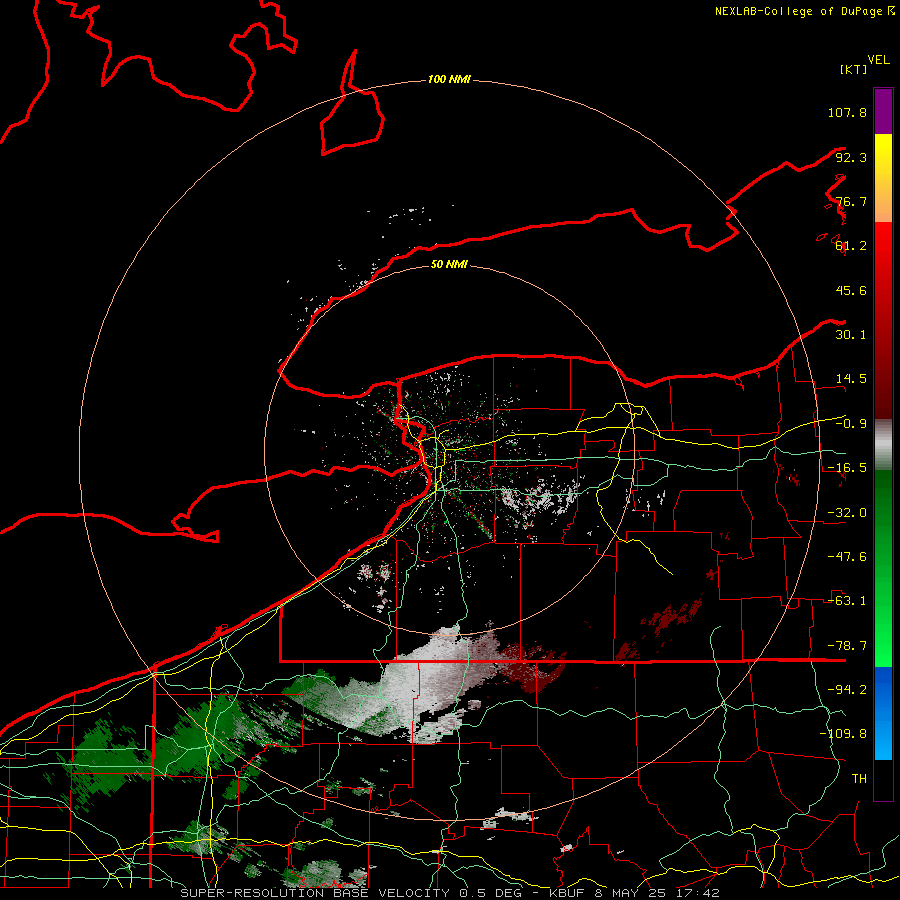Click the purple segment of color bar

coord(883,111)
